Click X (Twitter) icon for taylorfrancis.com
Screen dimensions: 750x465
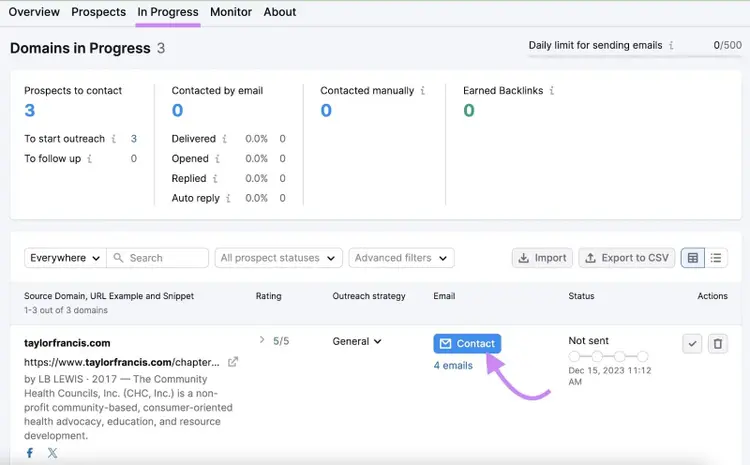(x=53, y=453)
